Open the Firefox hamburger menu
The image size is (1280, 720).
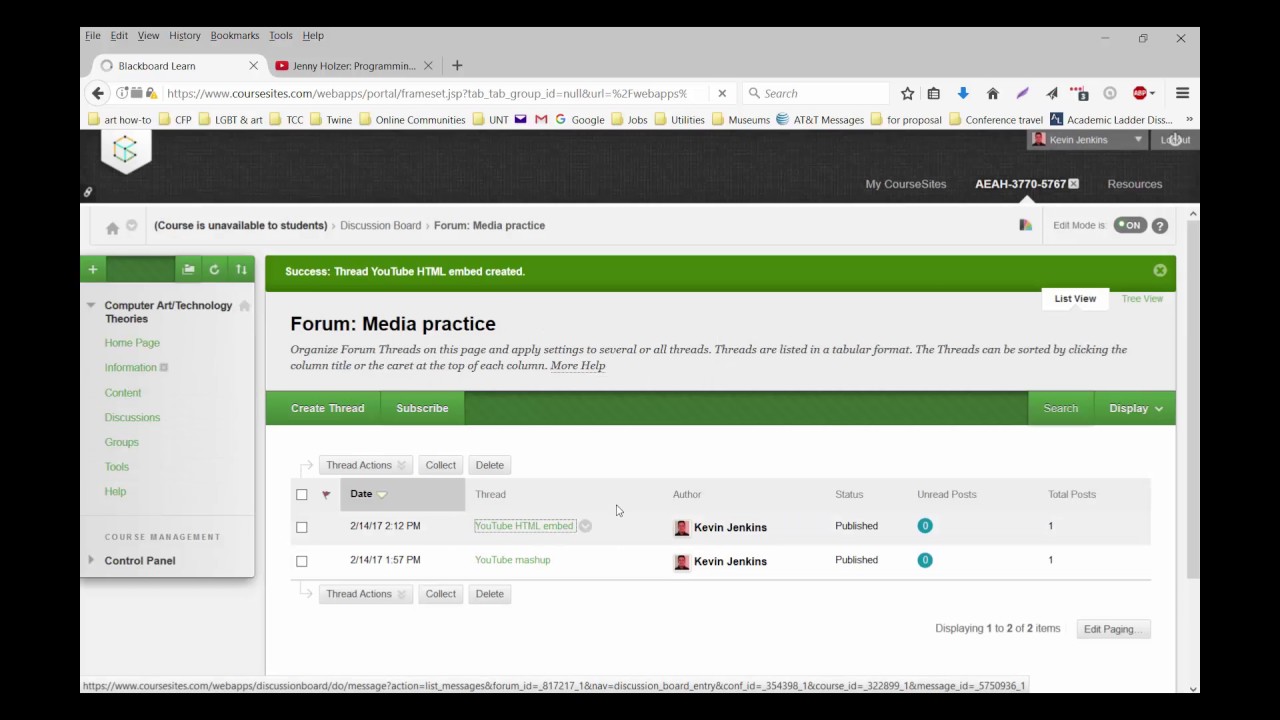1182,93
